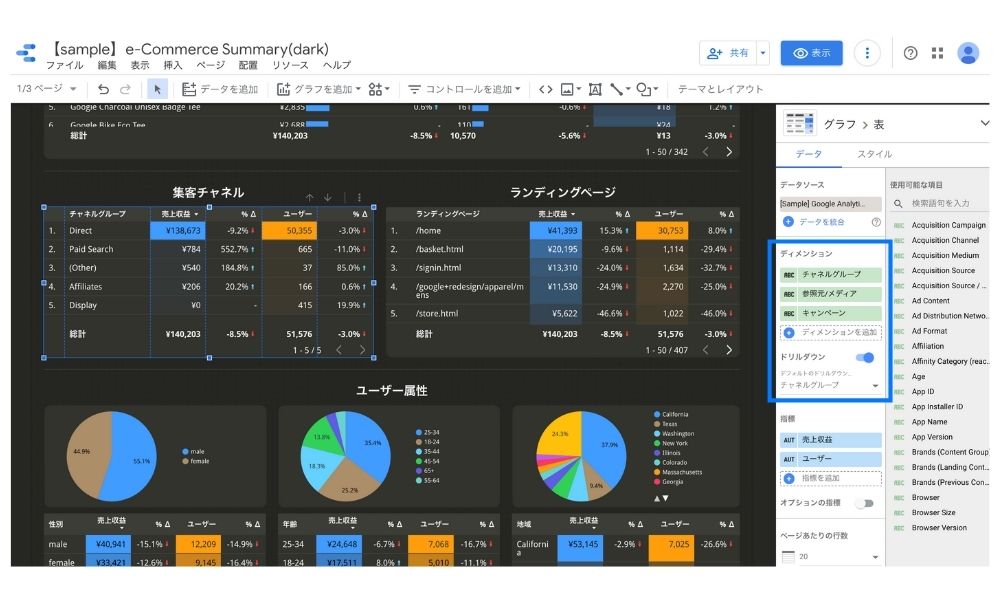Open the グラフを追加 add chart dropdown
1000x600 pixels.
pos(319,89)
